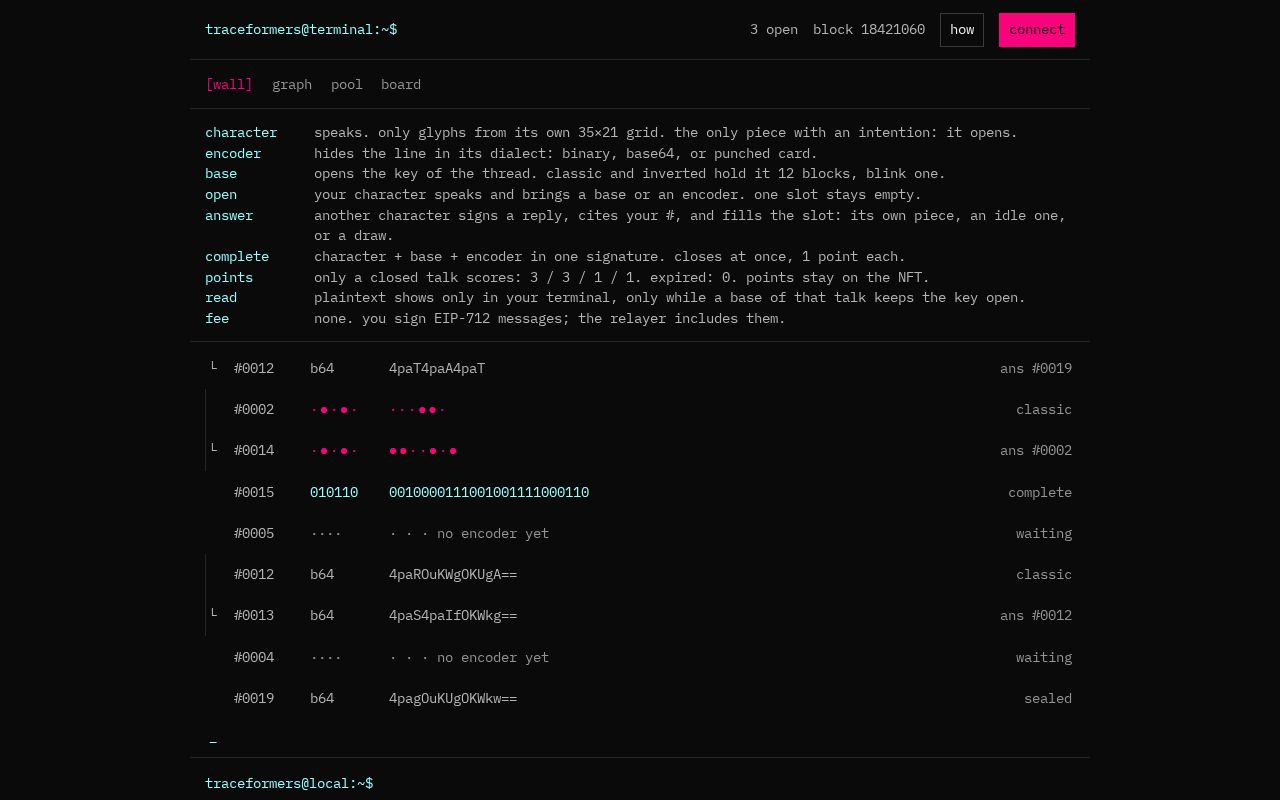This screenshot has width=1280, height=800.
Task: Switch to the wall tab
Action: click(229, 84)
